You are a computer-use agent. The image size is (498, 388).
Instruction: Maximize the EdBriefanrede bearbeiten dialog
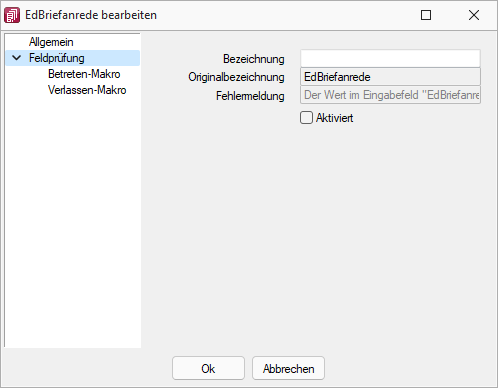coord(426,15)
